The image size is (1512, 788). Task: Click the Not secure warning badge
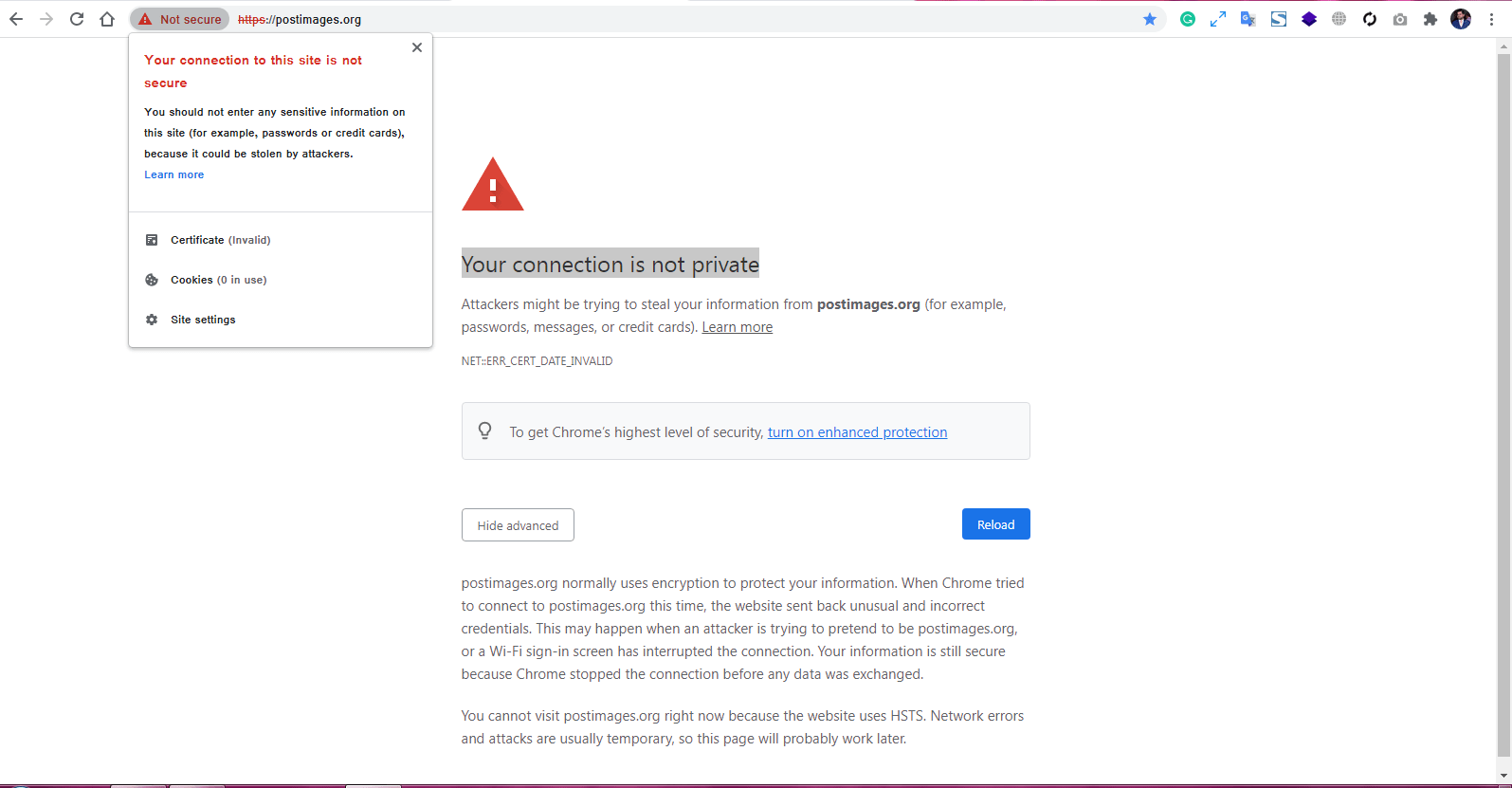point(179,19)
